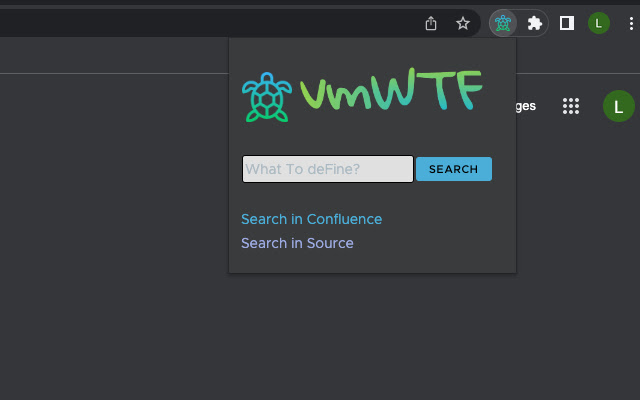The width and height of the screenshot is (640, 400).
Task: Open the Google account avatar on page
Action: pyautogui.click(x=618, y=106)
